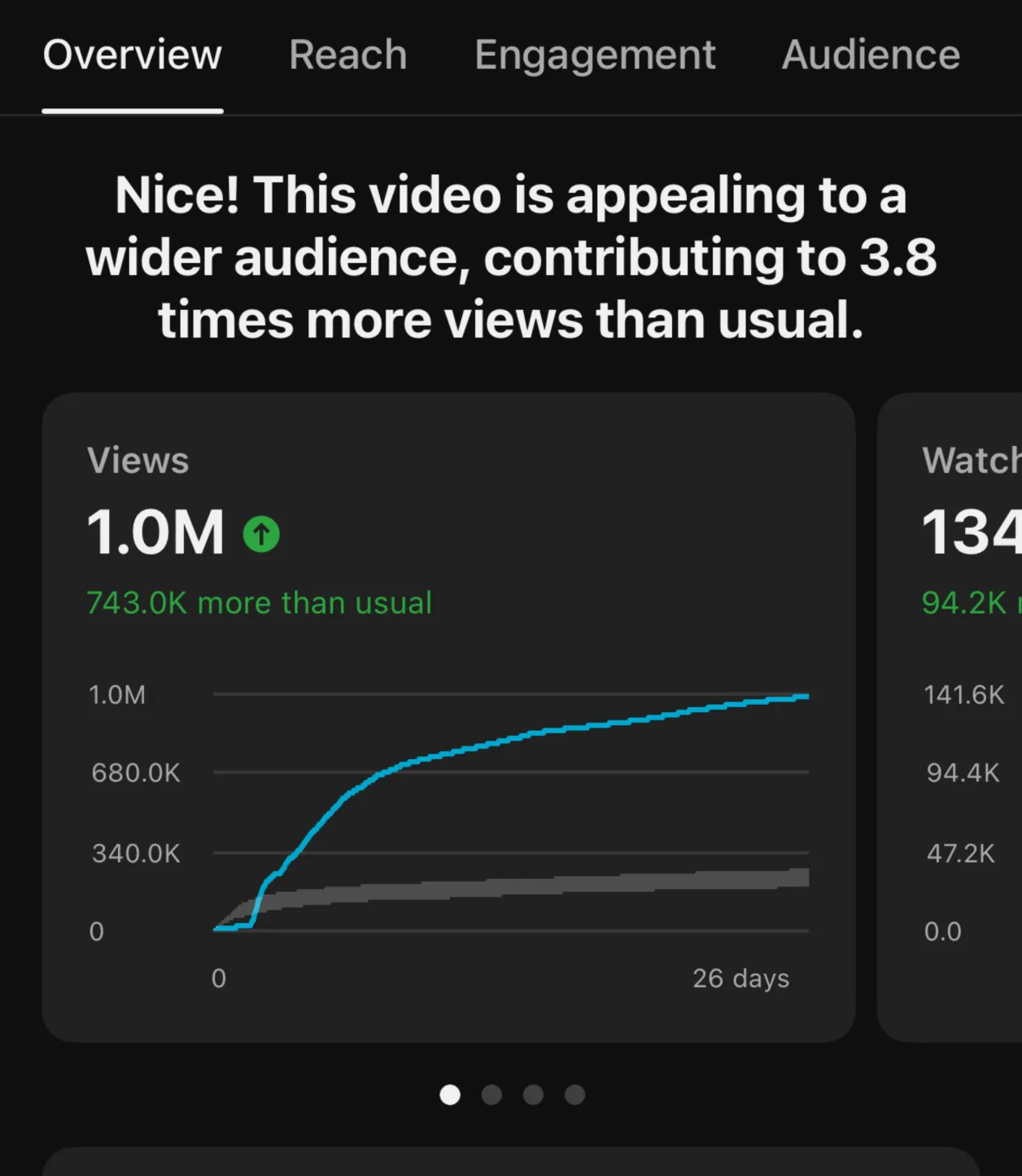Open the Overview tab
This screenshot has width=1022, height=1176.
pos(133,55)
